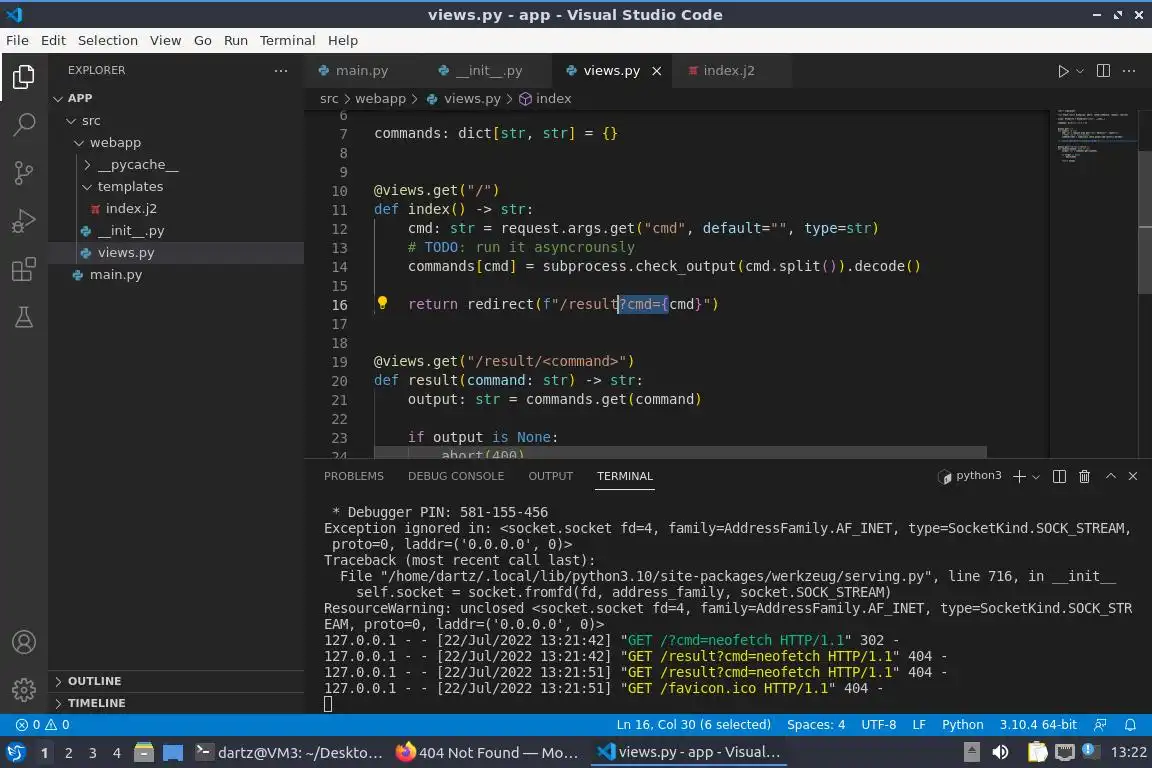Kill the terminal with the trash icon

[1084, 476]
